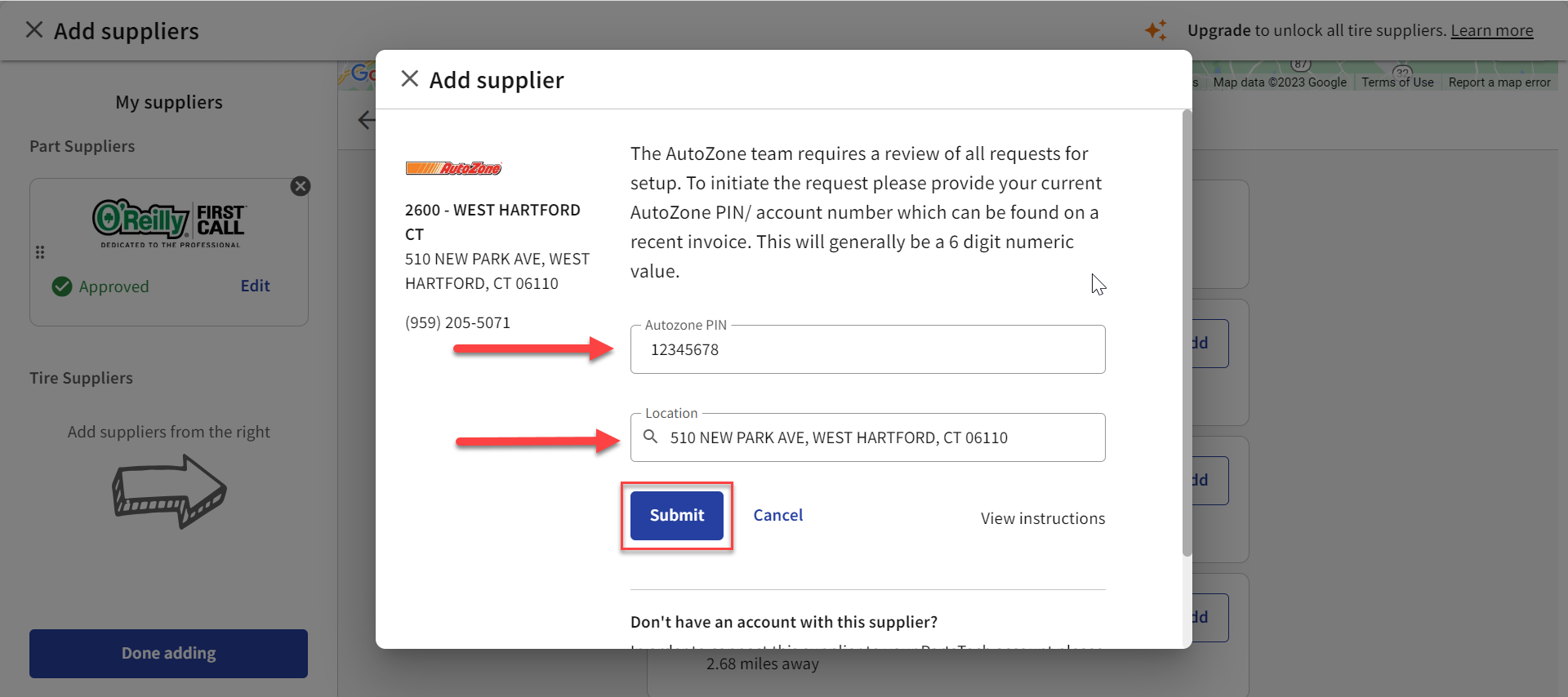This screenshot has height=697, width=1568.
Task: Click the sparkle icon next to Upgrade text
Action: click(1156, 29)
